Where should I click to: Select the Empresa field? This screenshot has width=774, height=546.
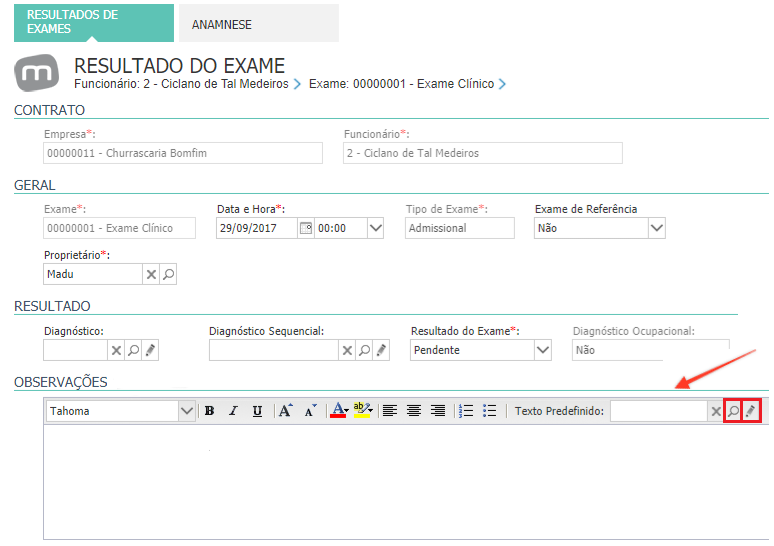[x=183, y=153]
